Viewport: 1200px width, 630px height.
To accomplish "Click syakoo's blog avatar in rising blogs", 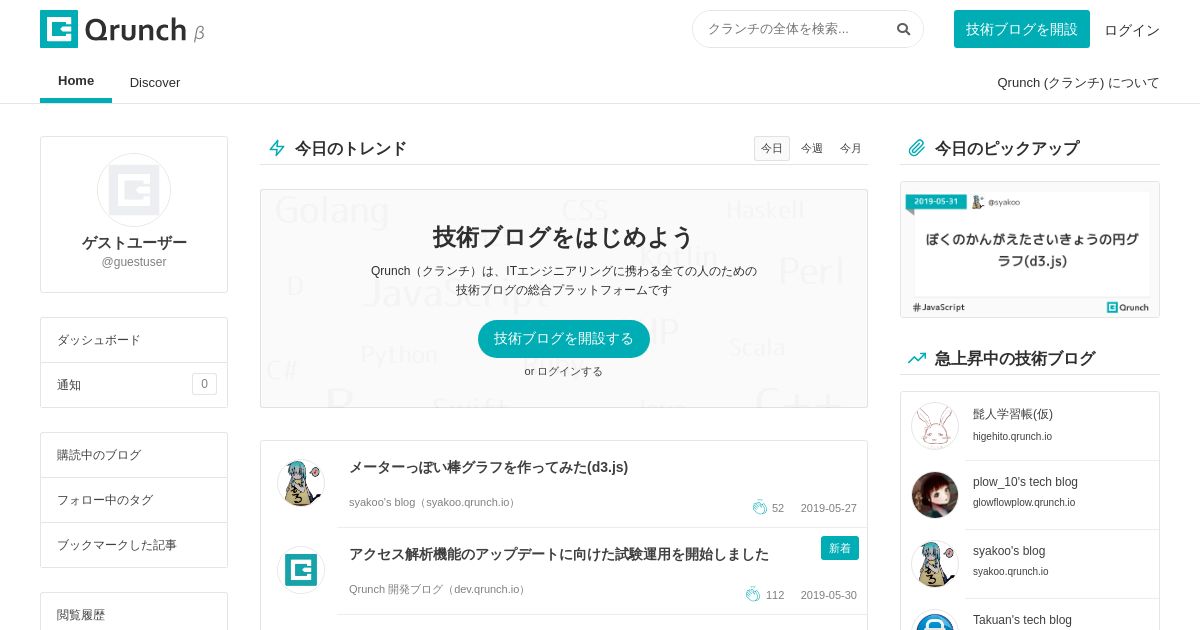I will [x=935, y=564].
